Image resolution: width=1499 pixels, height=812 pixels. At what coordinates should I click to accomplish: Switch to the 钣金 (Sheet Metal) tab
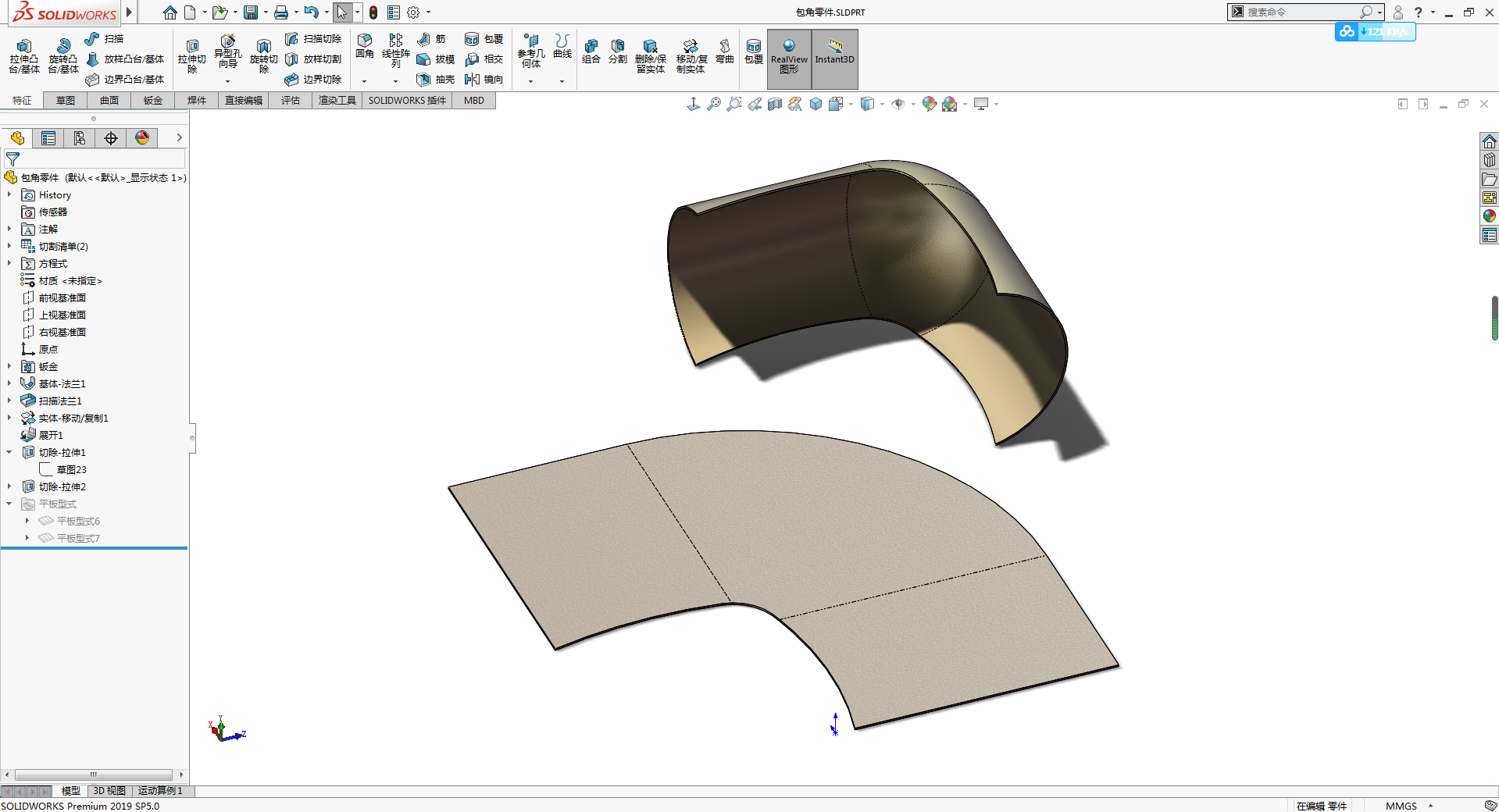coord(153,101)
